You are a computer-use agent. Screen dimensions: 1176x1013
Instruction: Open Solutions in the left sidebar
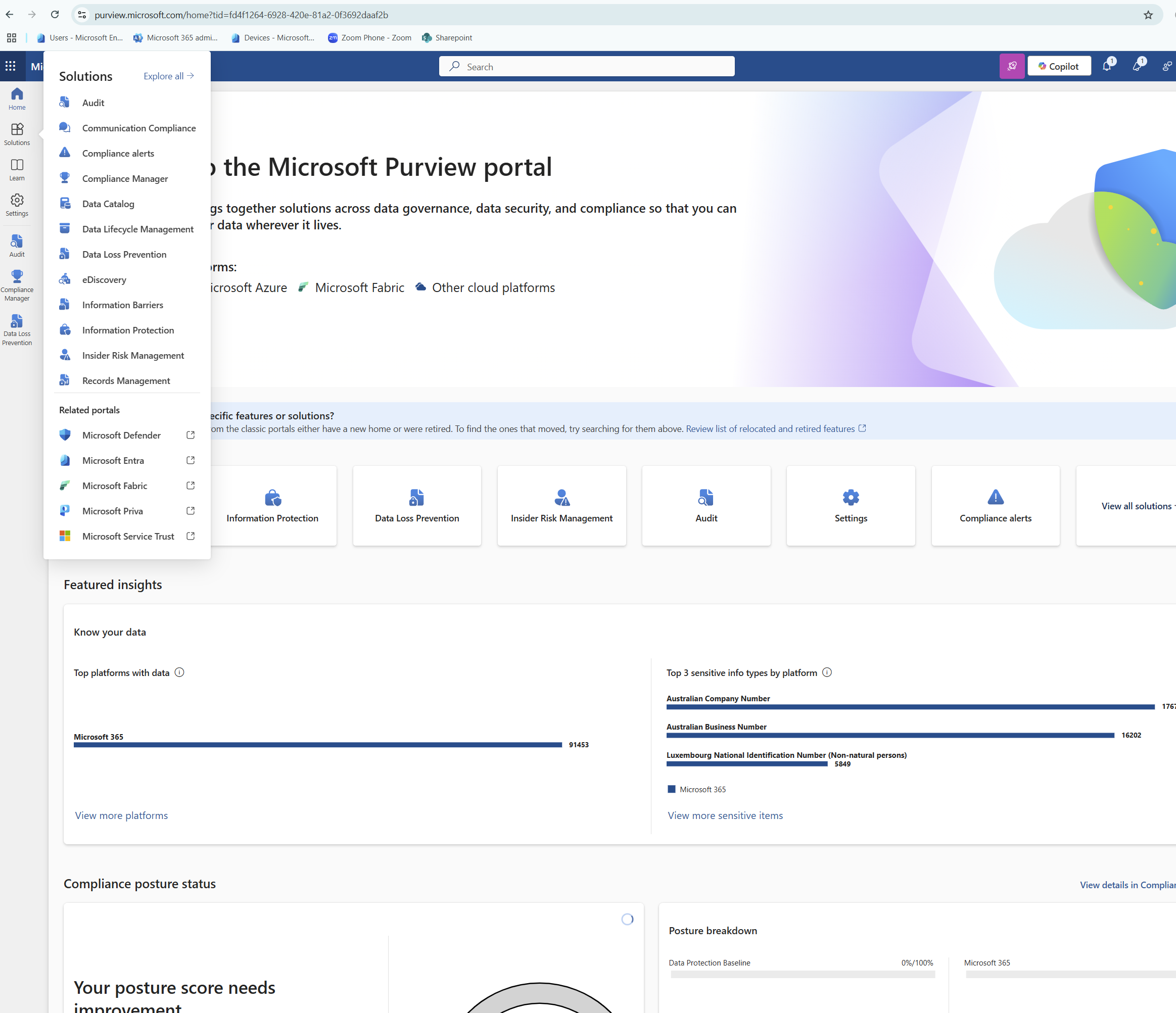pos(17,134)
